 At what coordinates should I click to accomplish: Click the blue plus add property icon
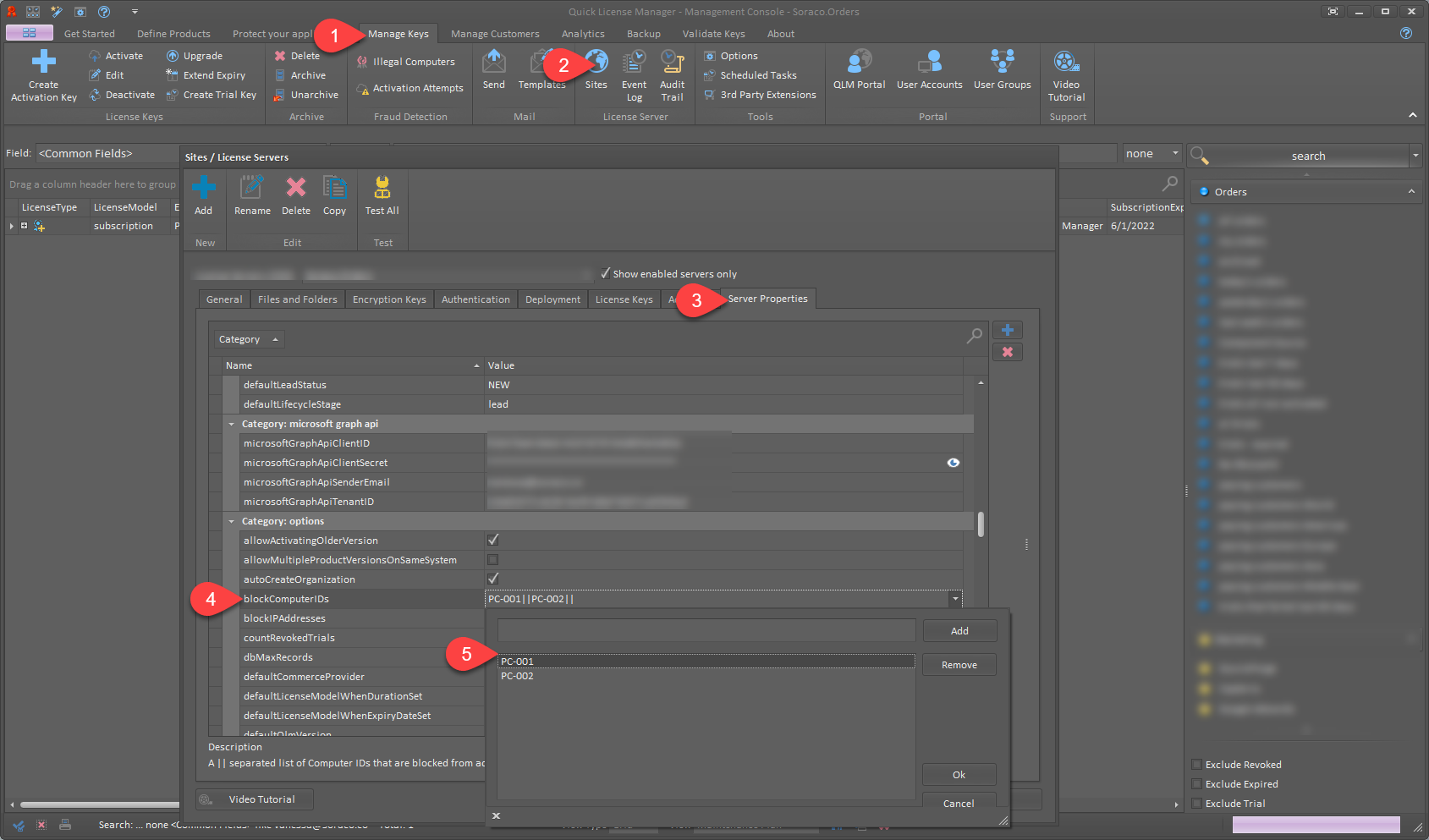(x=1007, y=330)
